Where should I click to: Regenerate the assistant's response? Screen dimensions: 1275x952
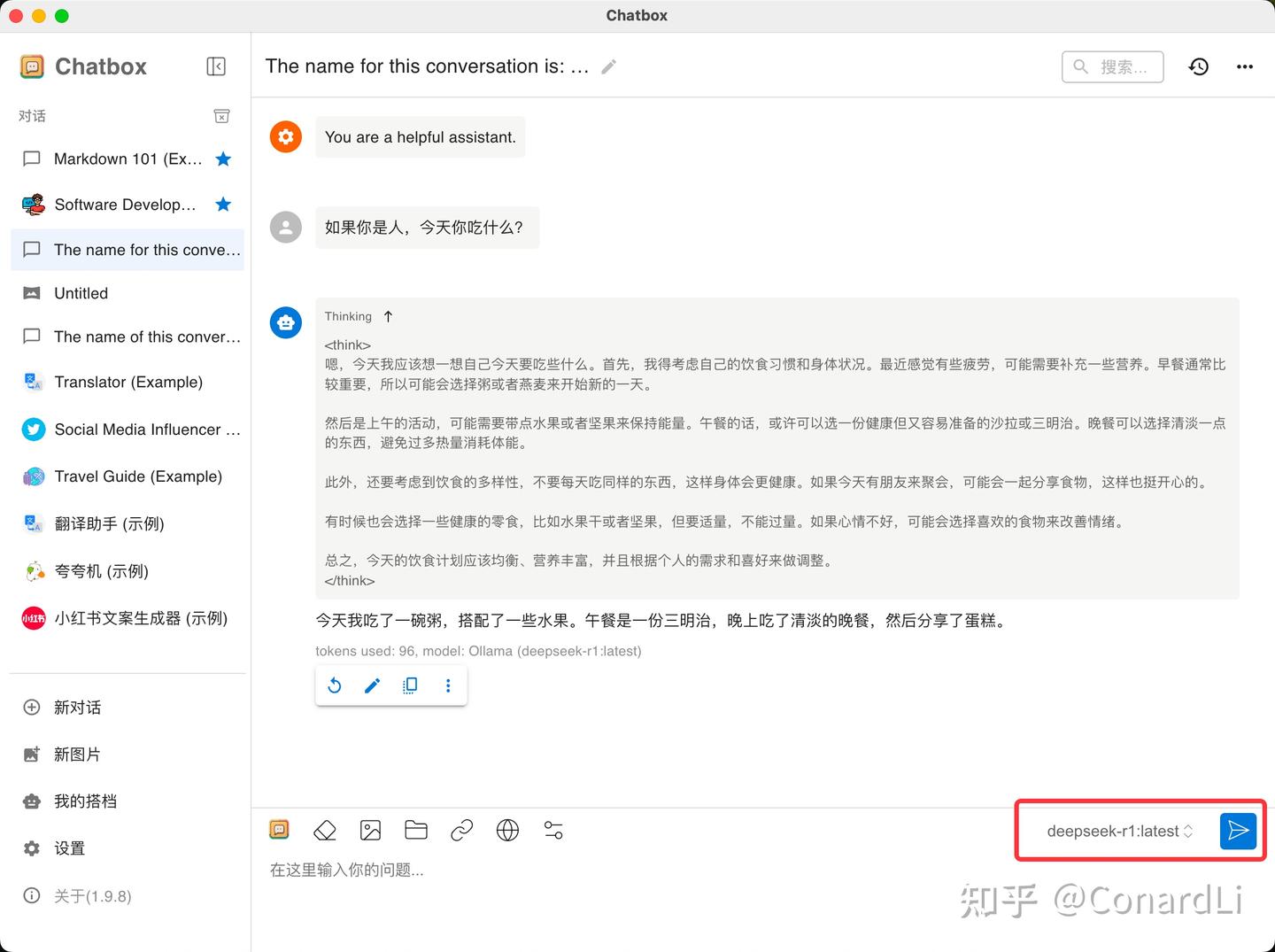click(x=335, y=685)
